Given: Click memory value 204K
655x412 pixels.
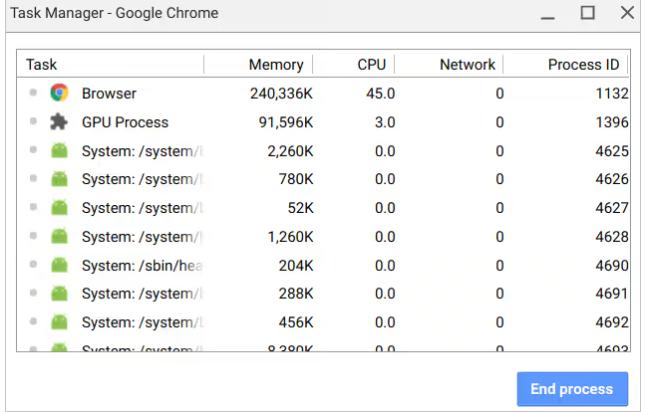Looking at the screenshot, I should (296, 266).
